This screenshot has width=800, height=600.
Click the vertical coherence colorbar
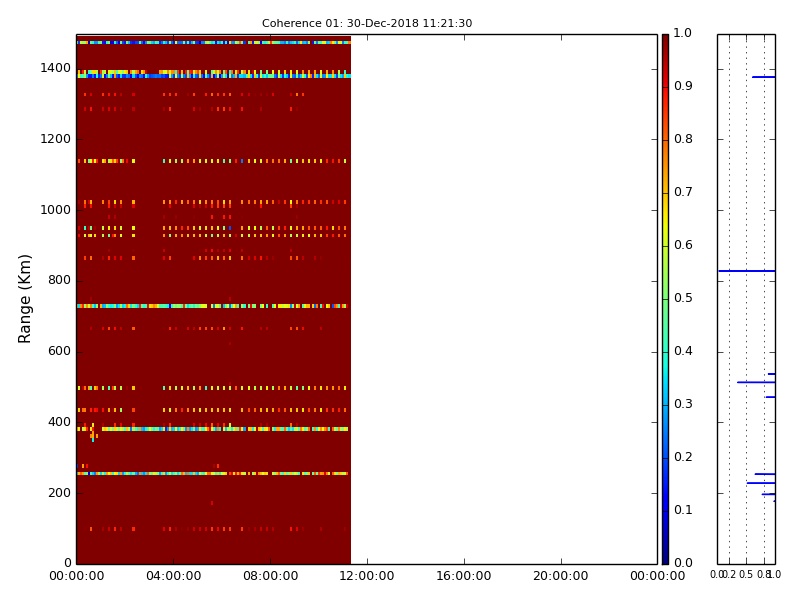[x=665, y=299]
